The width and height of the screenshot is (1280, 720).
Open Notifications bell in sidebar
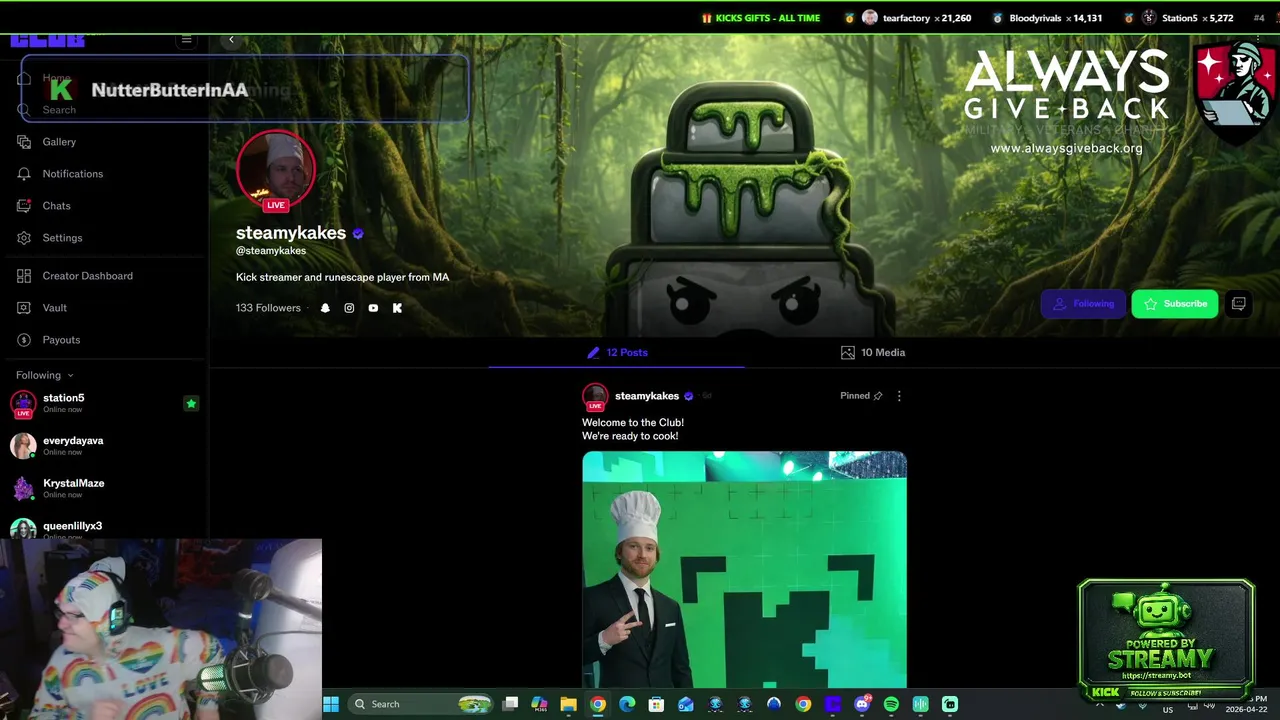pyautogui.click(x=24, y=174)
